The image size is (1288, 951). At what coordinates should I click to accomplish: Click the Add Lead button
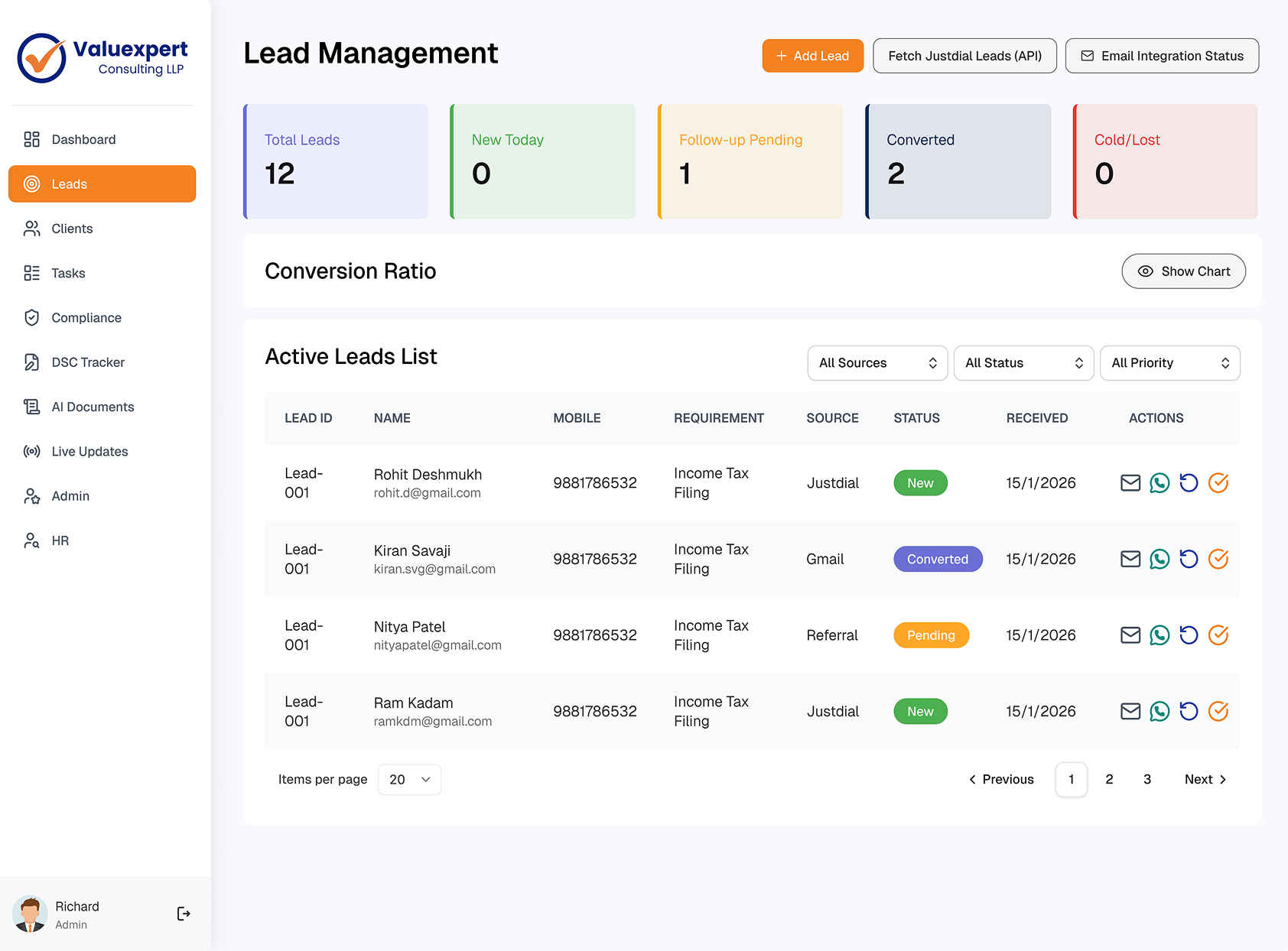[813, 56]
